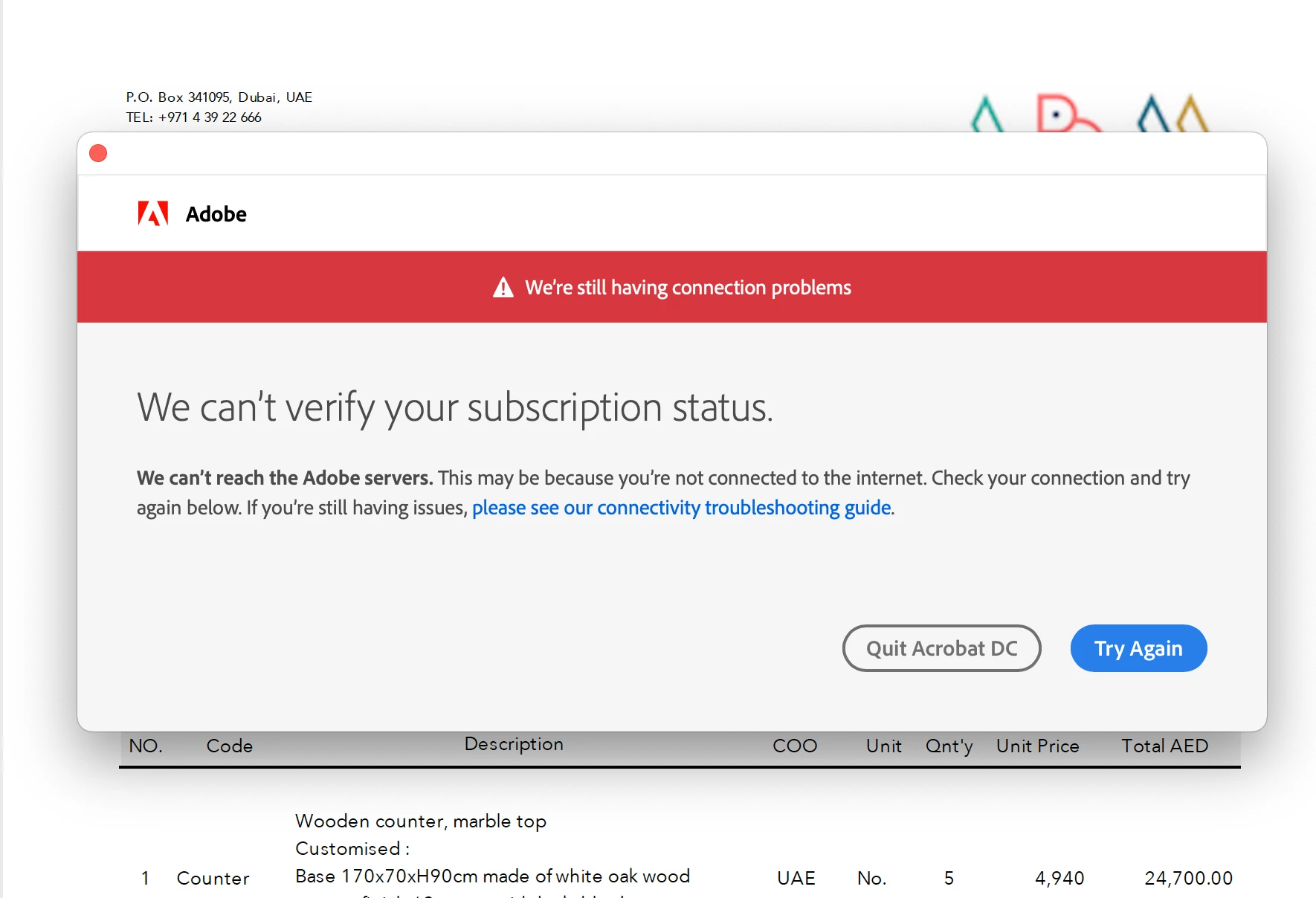
Task: Click the warning triangle icon in red banner
Action: coord(503,288)
